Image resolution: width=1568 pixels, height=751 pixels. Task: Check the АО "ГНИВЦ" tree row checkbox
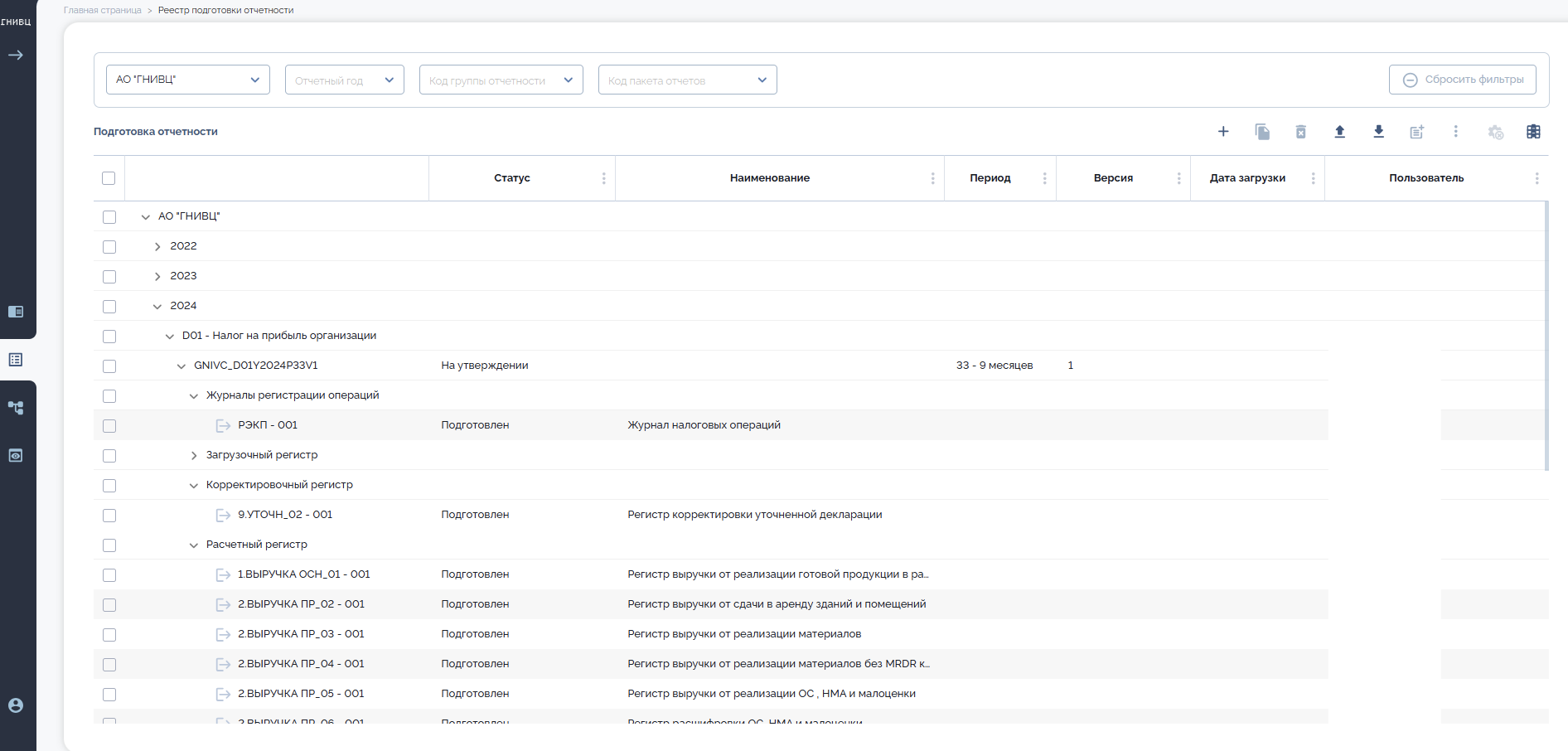109,217
